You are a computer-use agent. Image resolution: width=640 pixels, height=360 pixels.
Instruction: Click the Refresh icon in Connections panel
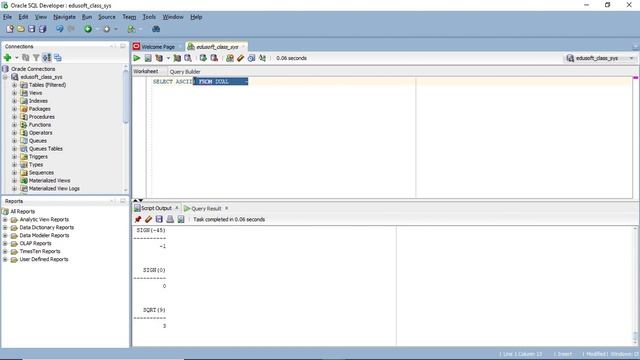(x=26, y=58)
